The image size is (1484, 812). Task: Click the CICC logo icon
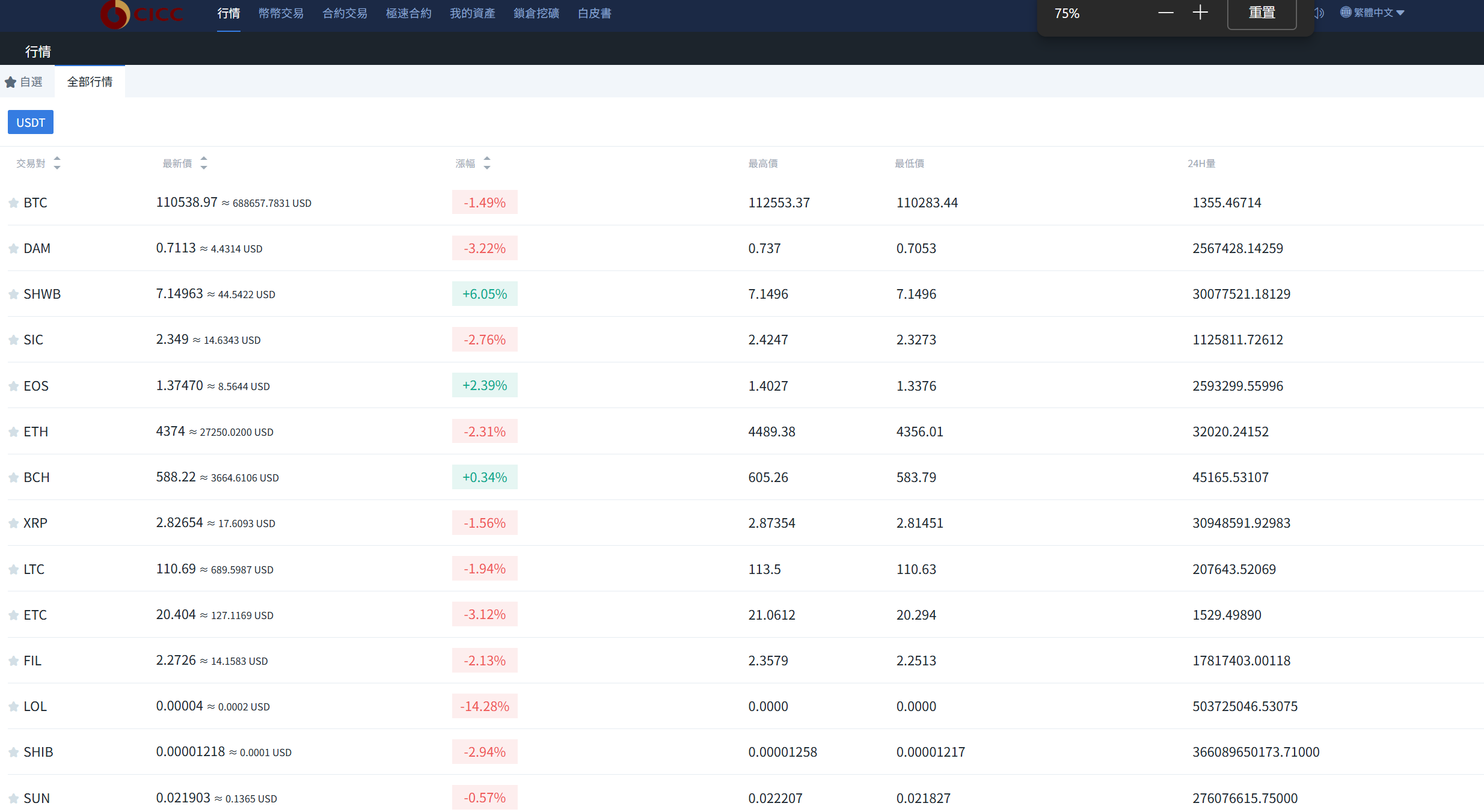pos(115,13)
